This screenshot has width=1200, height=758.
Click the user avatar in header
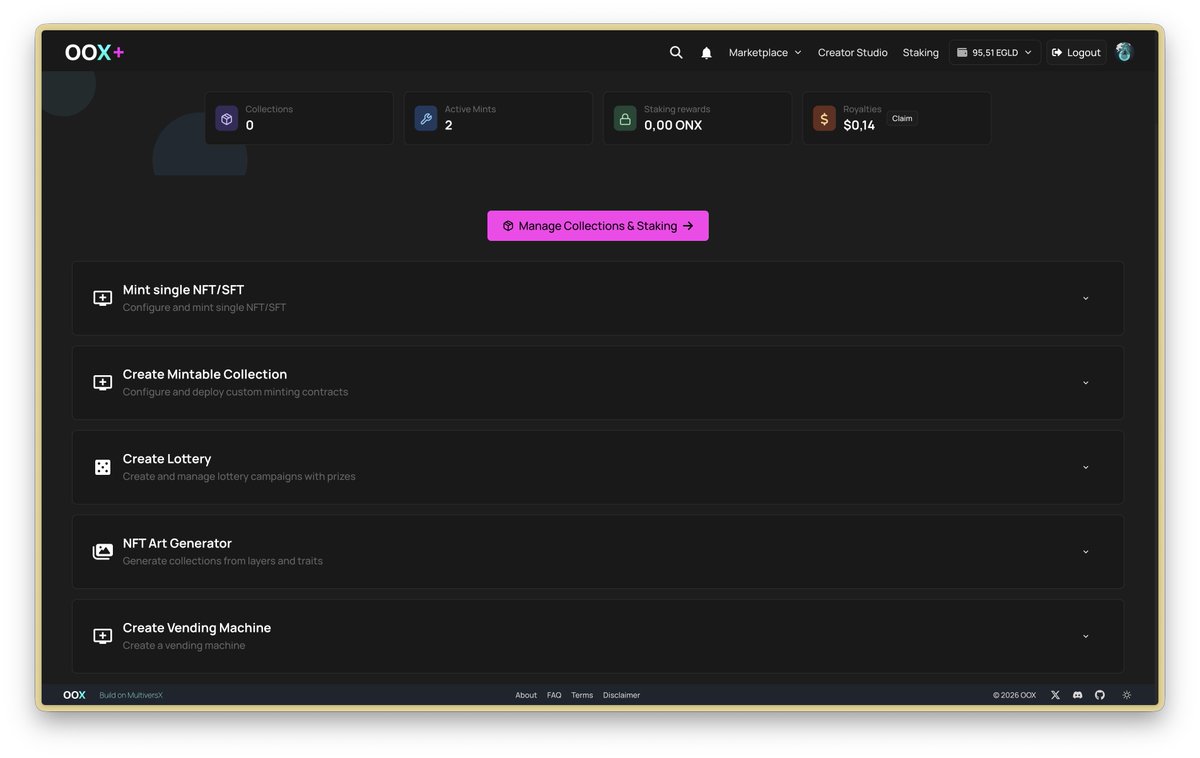point(1124,52)
